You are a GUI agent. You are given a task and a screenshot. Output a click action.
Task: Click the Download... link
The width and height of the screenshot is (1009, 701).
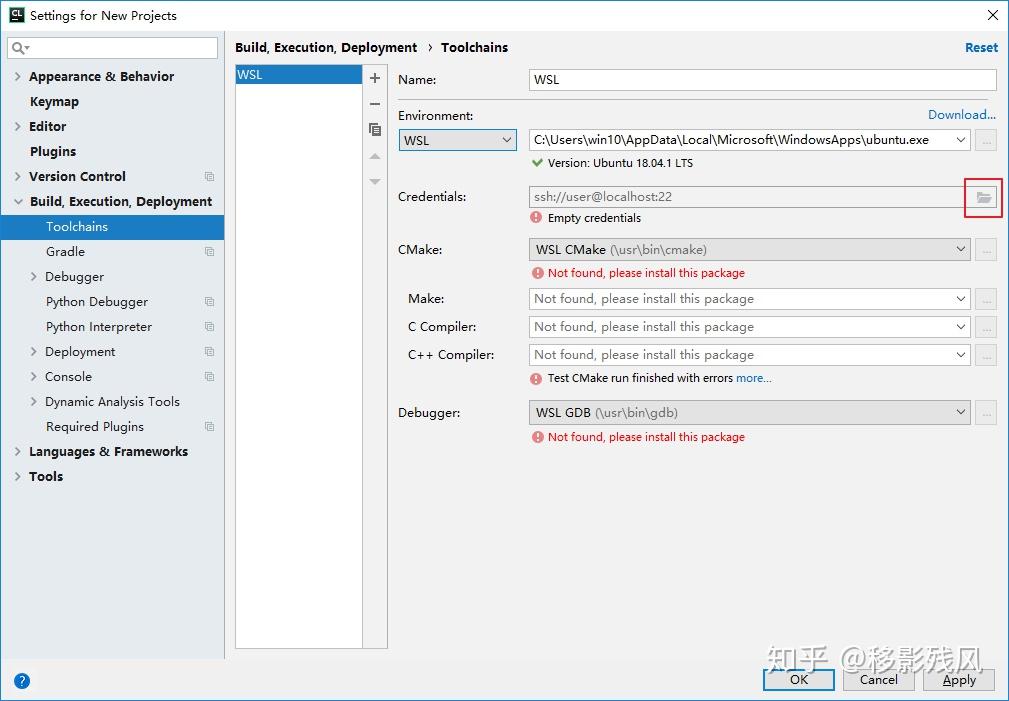tap(961, 115)
